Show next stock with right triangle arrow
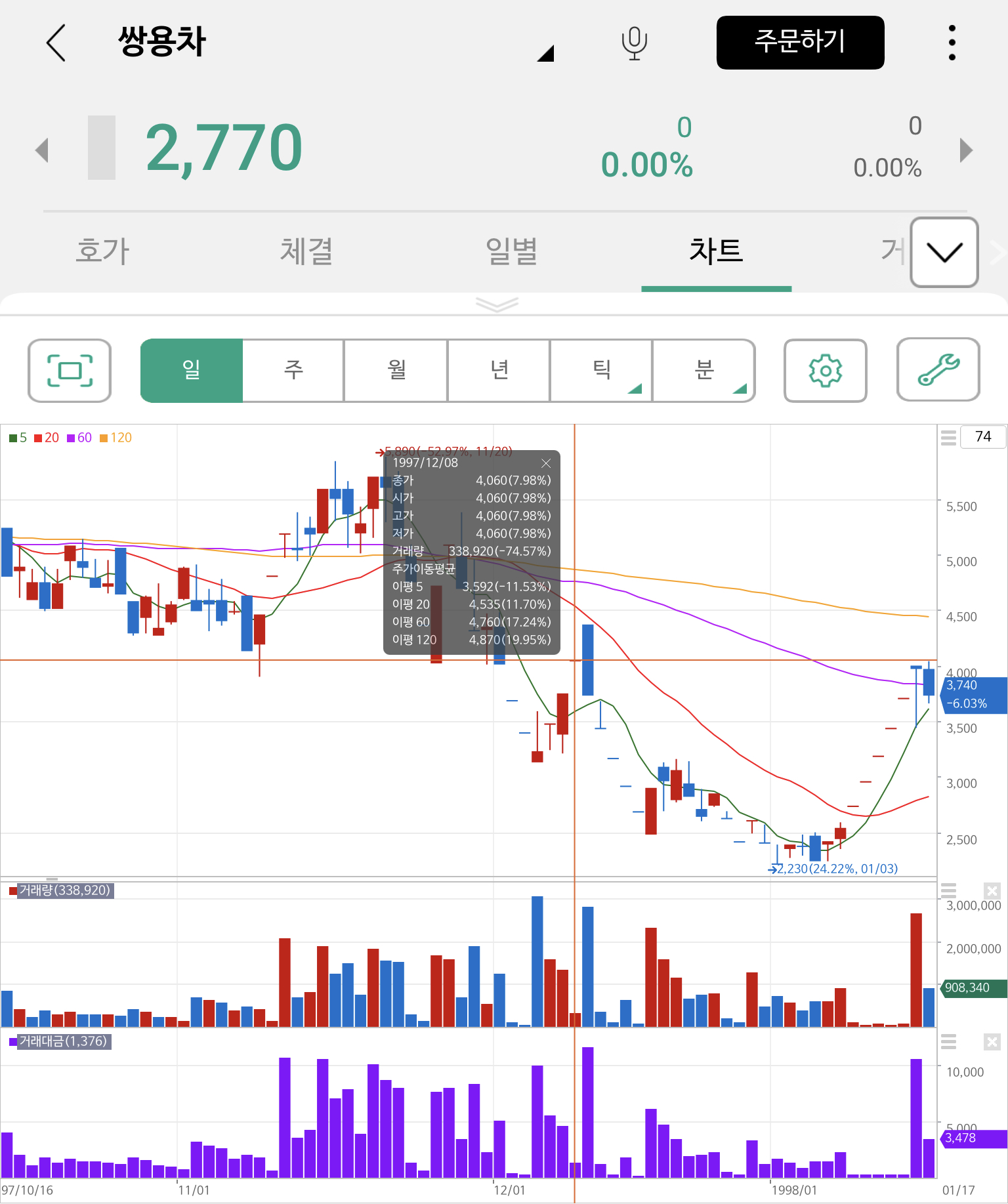 click(965, 150)
